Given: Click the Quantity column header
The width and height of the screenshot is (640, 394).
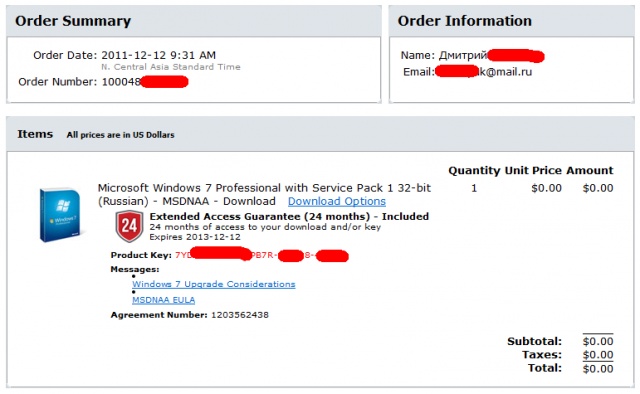Looking at the screenshot, I should [474, 171].
